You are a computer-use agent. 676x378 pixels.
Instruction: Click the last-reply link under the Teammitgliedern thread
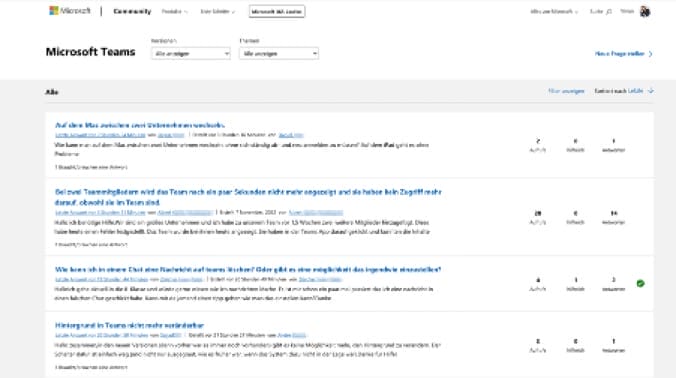click(x=100, y=212)
